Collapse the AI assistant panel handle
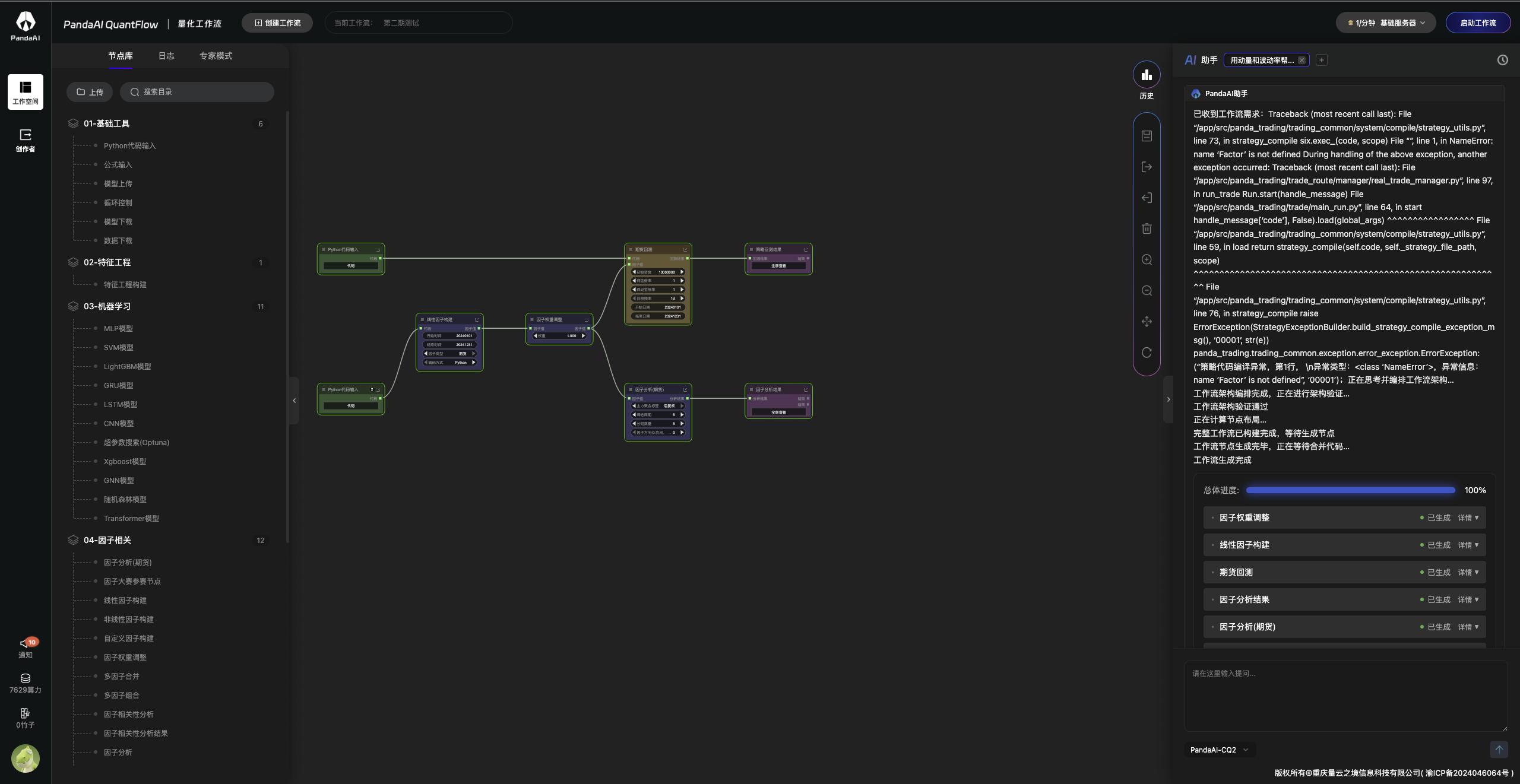The height and width of the screenshot is (784, 1520). (x=1168, y=399)
